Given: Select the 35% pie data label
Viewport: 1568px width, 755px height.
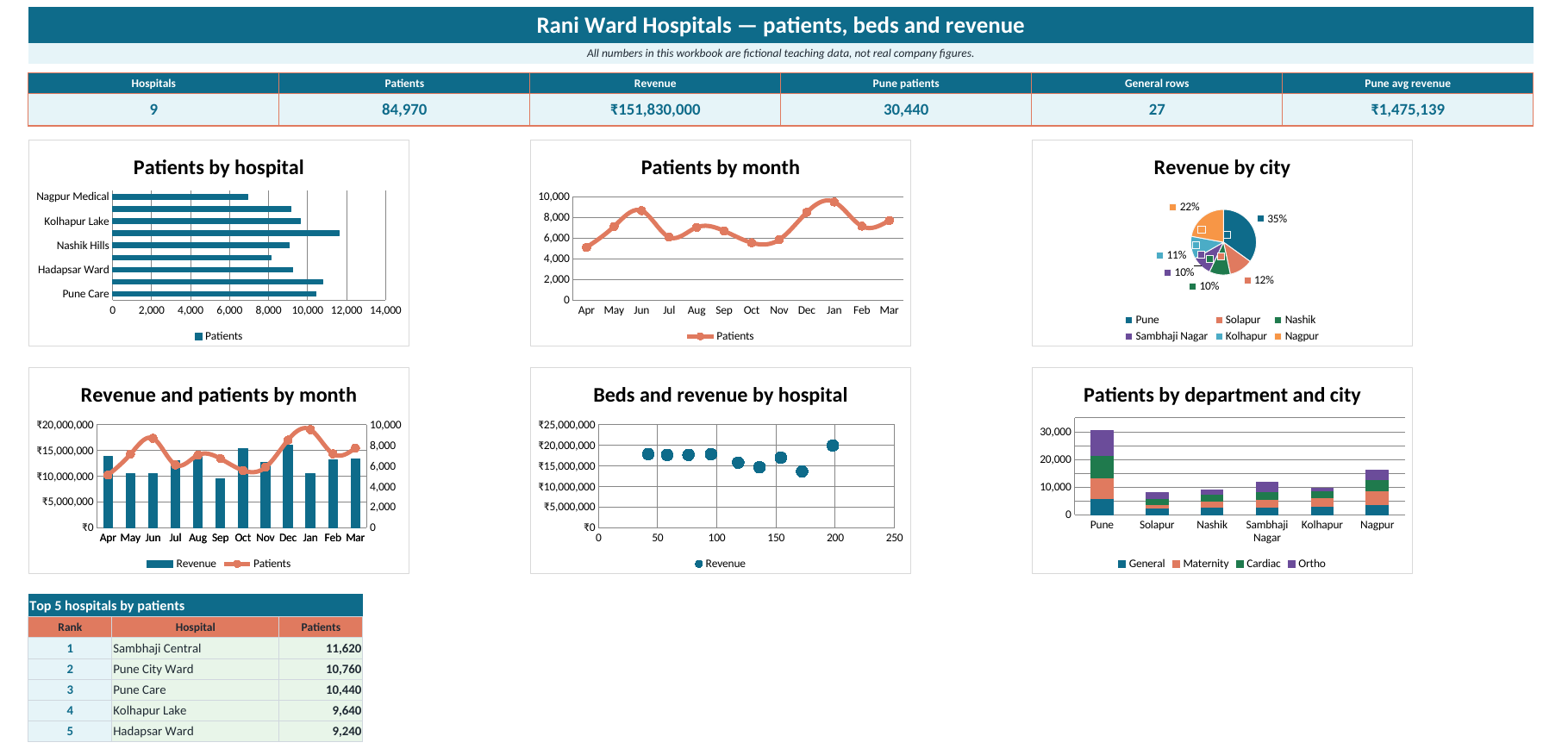Looking at the screenshot, I should click(1277, 219).
